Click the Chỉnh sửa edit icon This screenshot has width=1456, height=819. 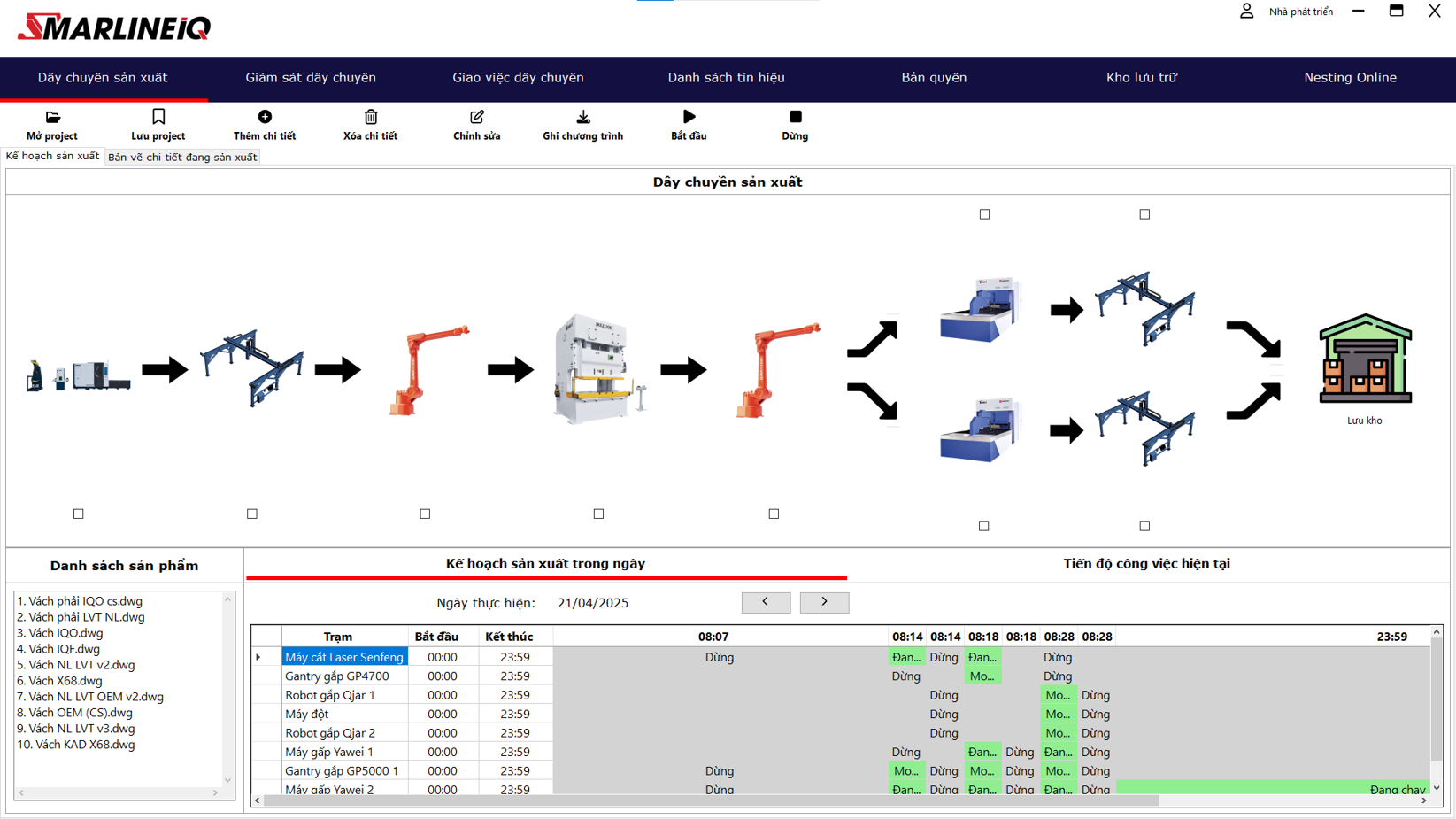tap(477, 117)
